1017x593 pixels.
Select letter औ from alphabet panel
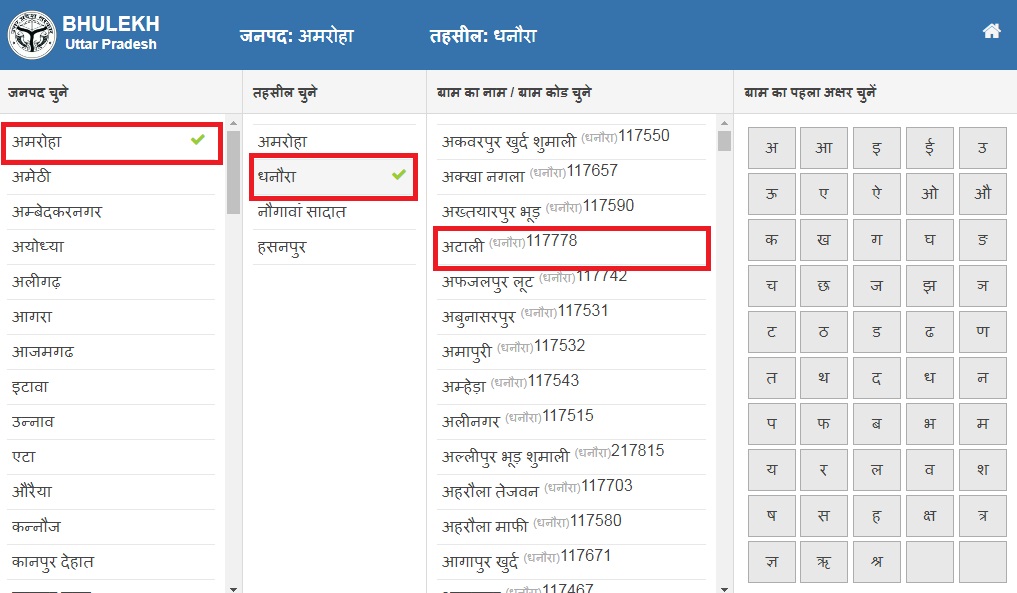(983, 193)
